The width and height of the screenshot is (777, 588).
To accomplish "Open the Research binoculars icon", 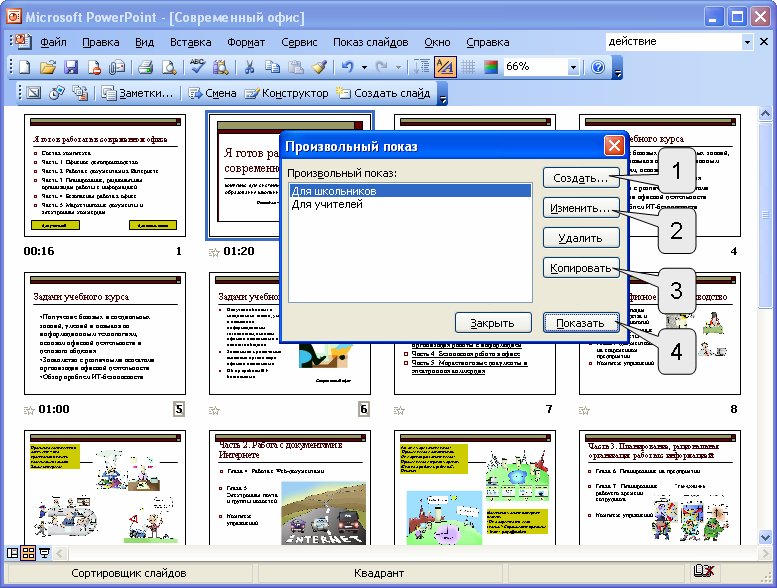I will 221,67.
